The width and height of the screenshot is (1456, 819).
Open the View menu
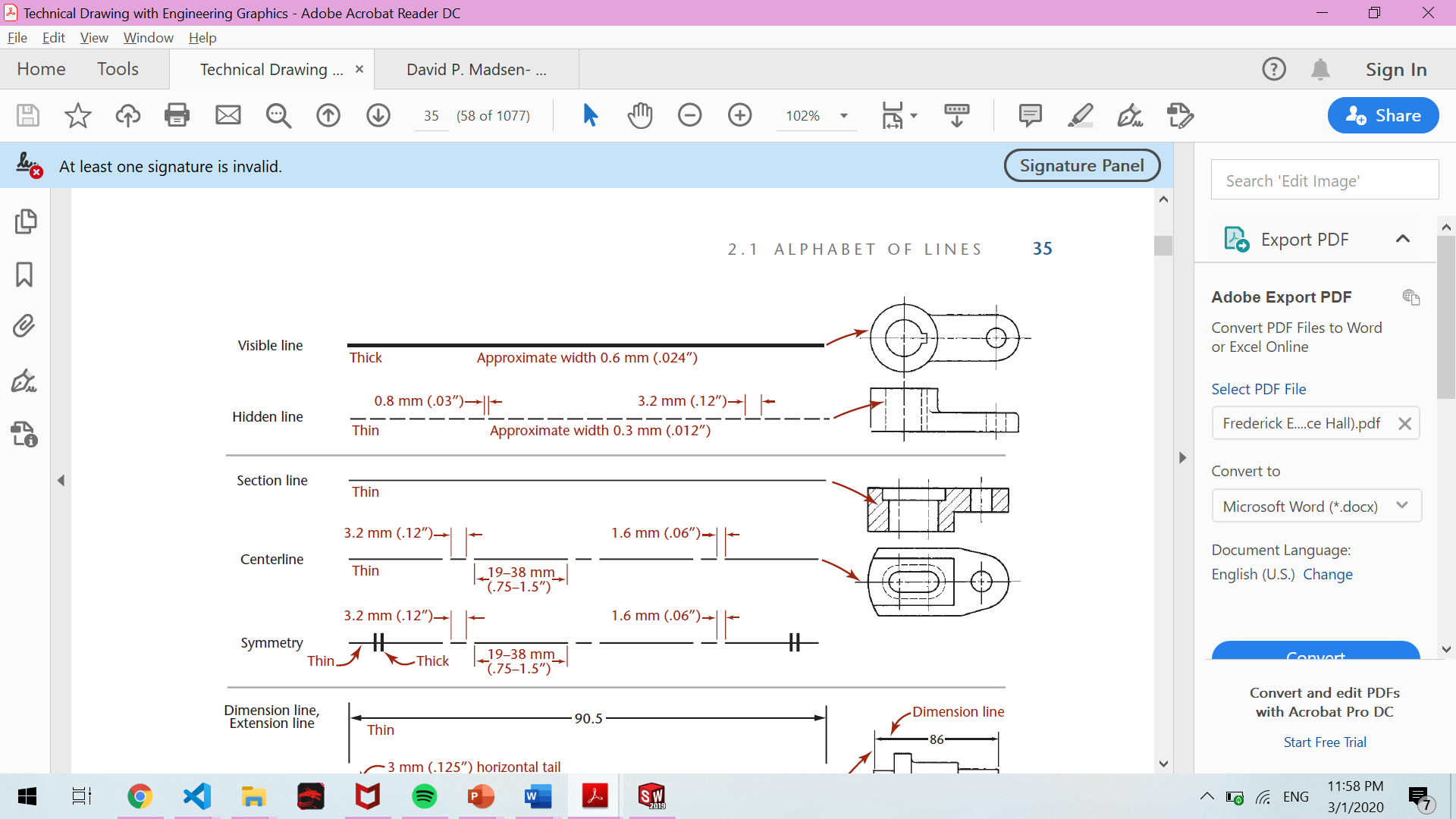pyautogui.click(x=94, y=38)
